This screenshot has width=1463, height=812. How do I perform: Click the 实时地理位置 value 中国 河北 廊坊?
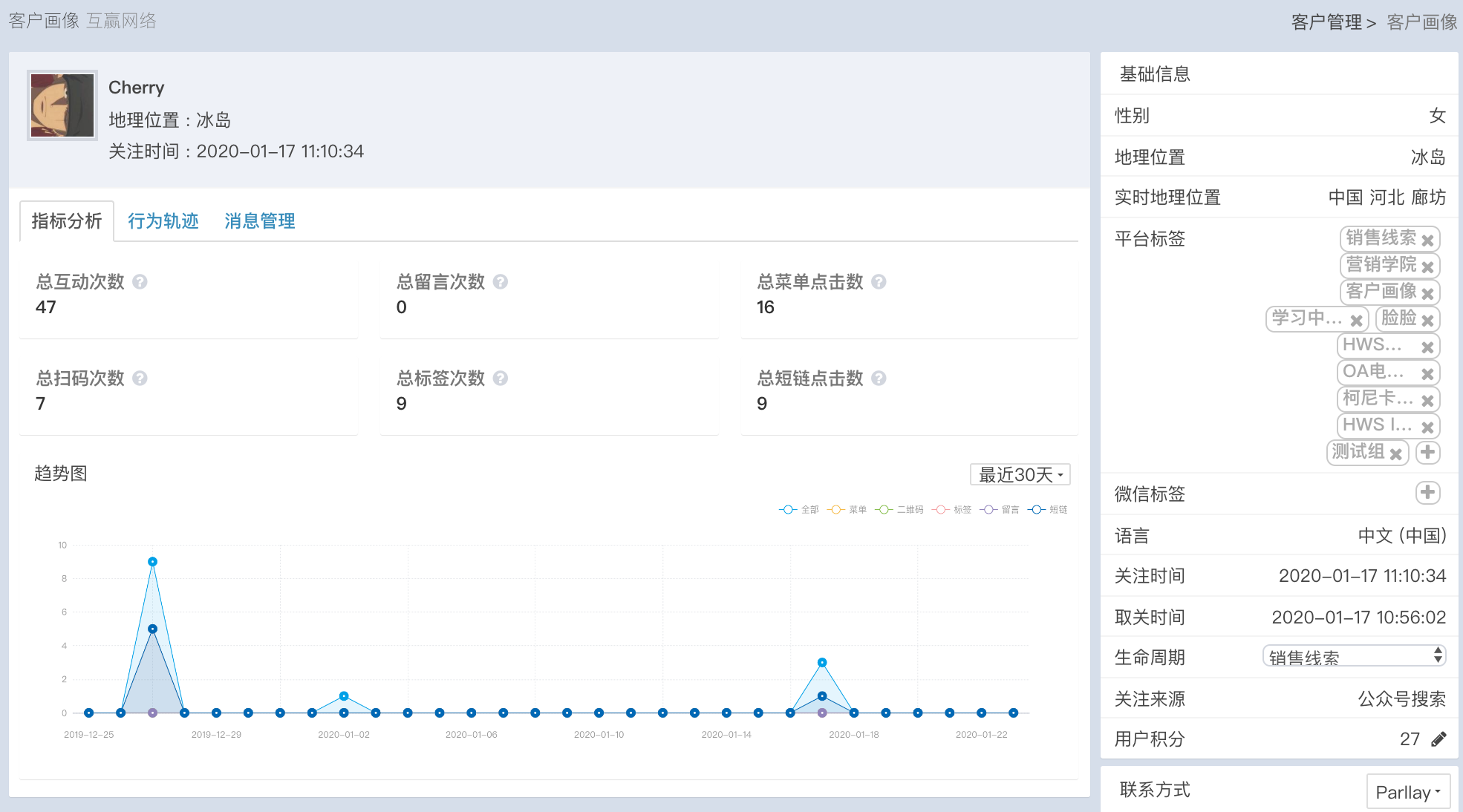[1387, 197]
